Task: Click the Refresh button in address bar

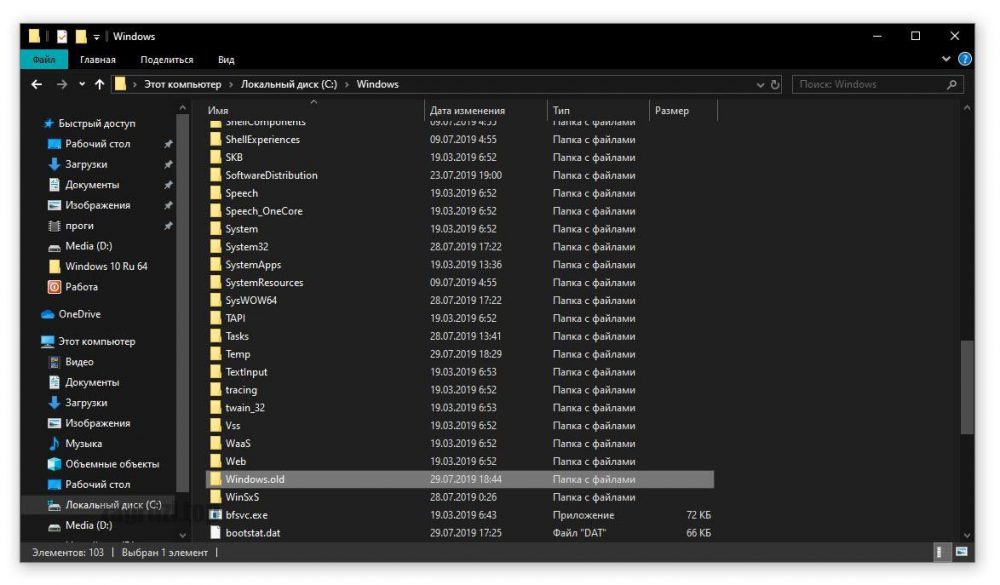Action: click(x=775, y=85)
